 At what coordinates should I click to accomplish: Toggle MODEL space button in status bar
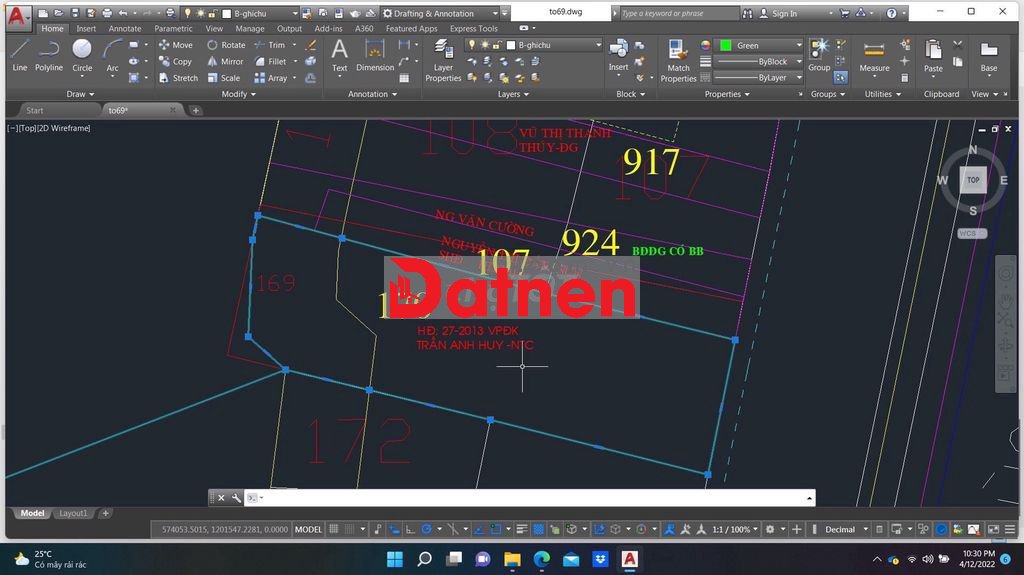308,529
